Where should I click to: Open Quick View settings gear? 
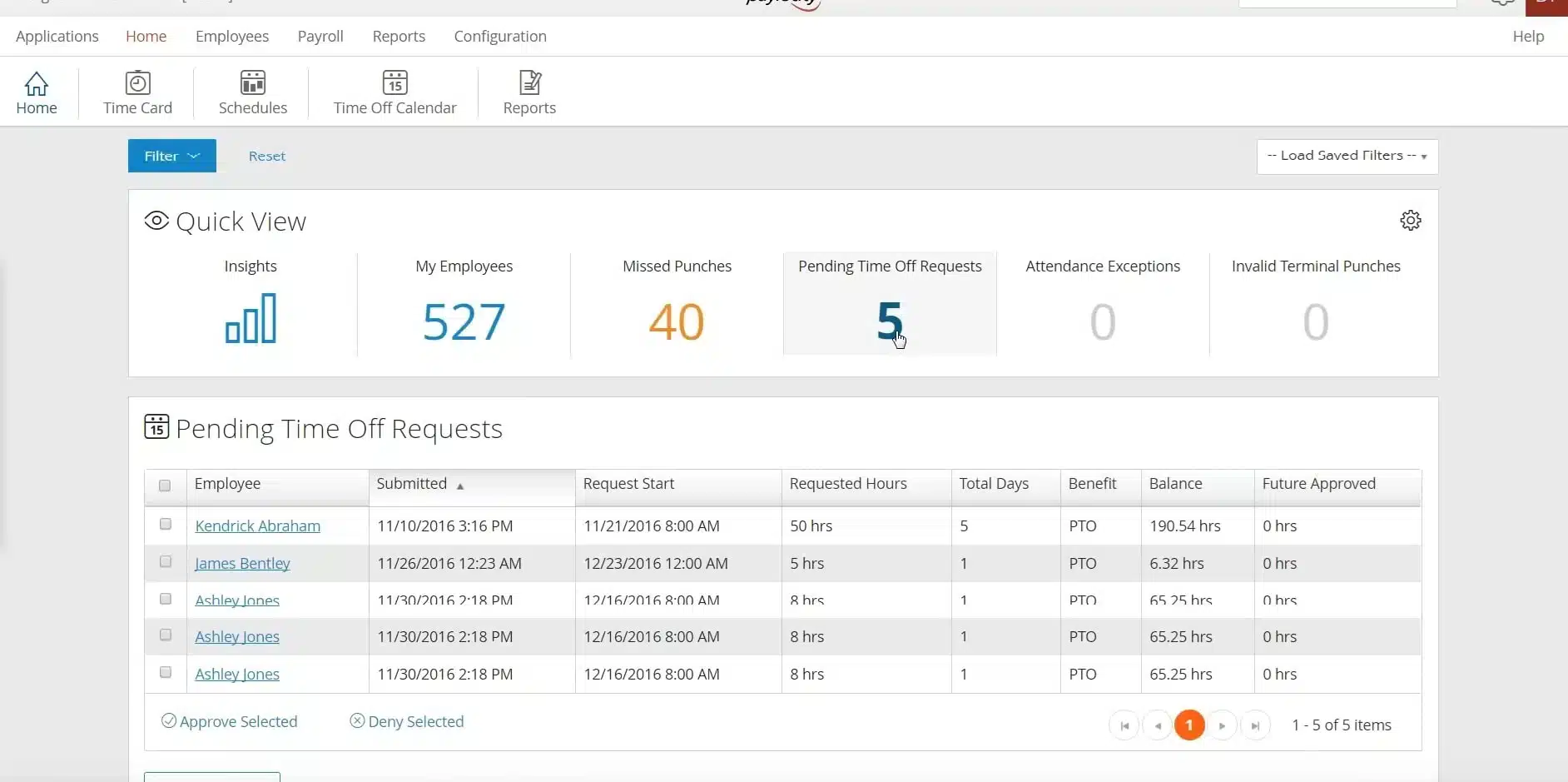tap(1411, 220)
